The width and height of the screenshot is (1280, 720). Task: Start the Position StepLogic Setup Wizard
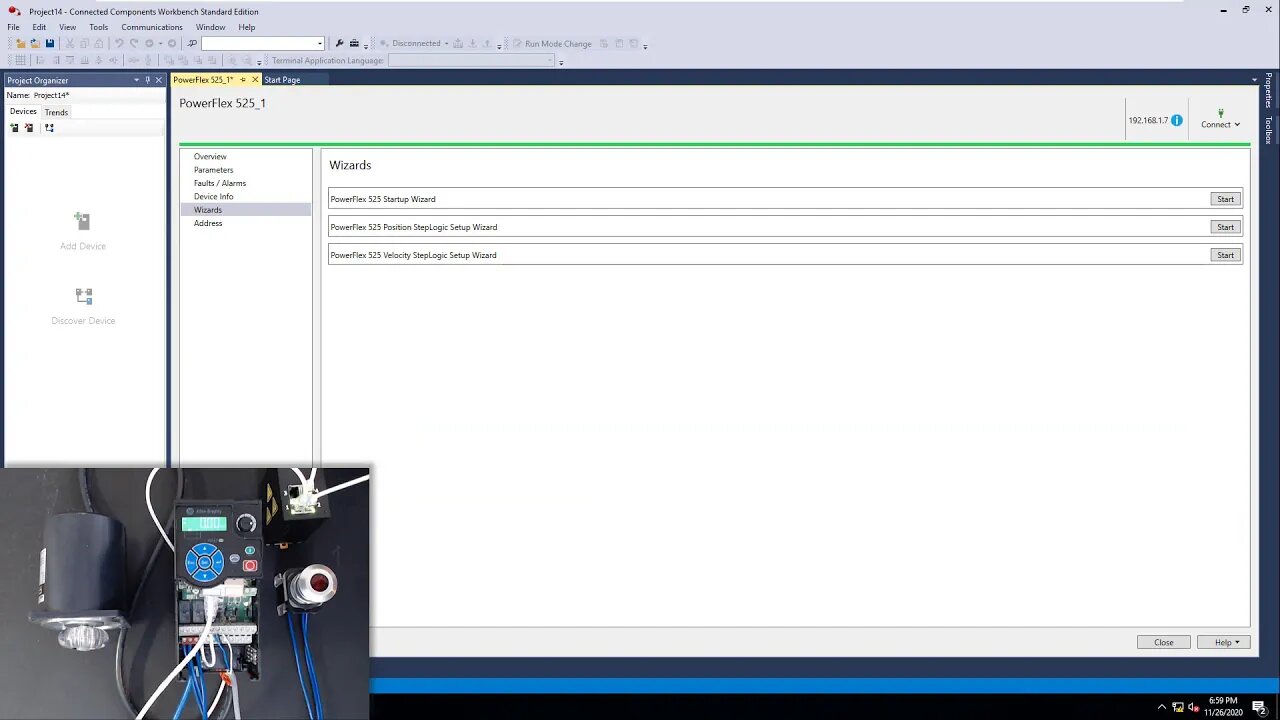[x=1225, y=227]
